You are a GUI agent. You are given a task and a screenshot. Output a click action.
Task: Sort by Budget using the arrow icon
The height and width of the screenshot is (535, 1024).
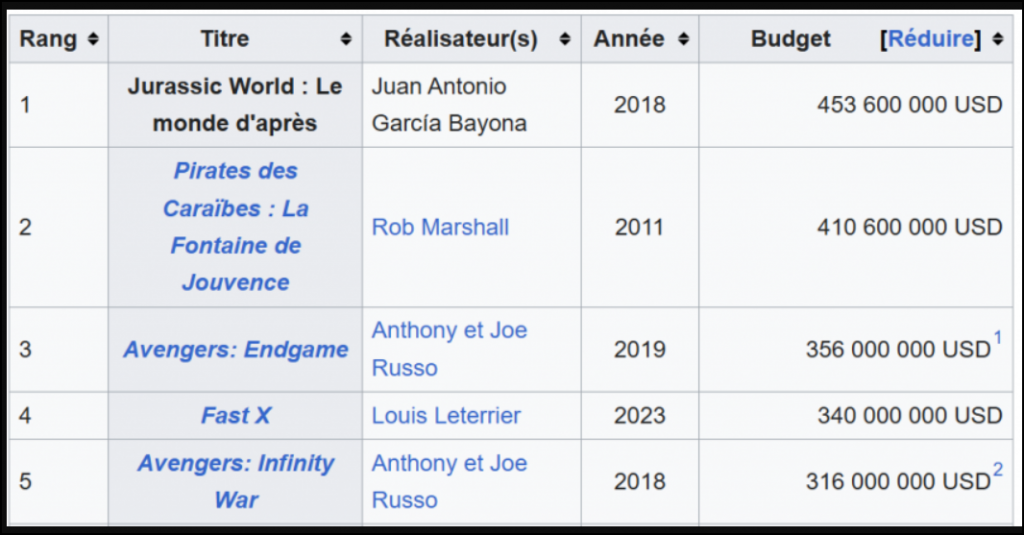997,39
